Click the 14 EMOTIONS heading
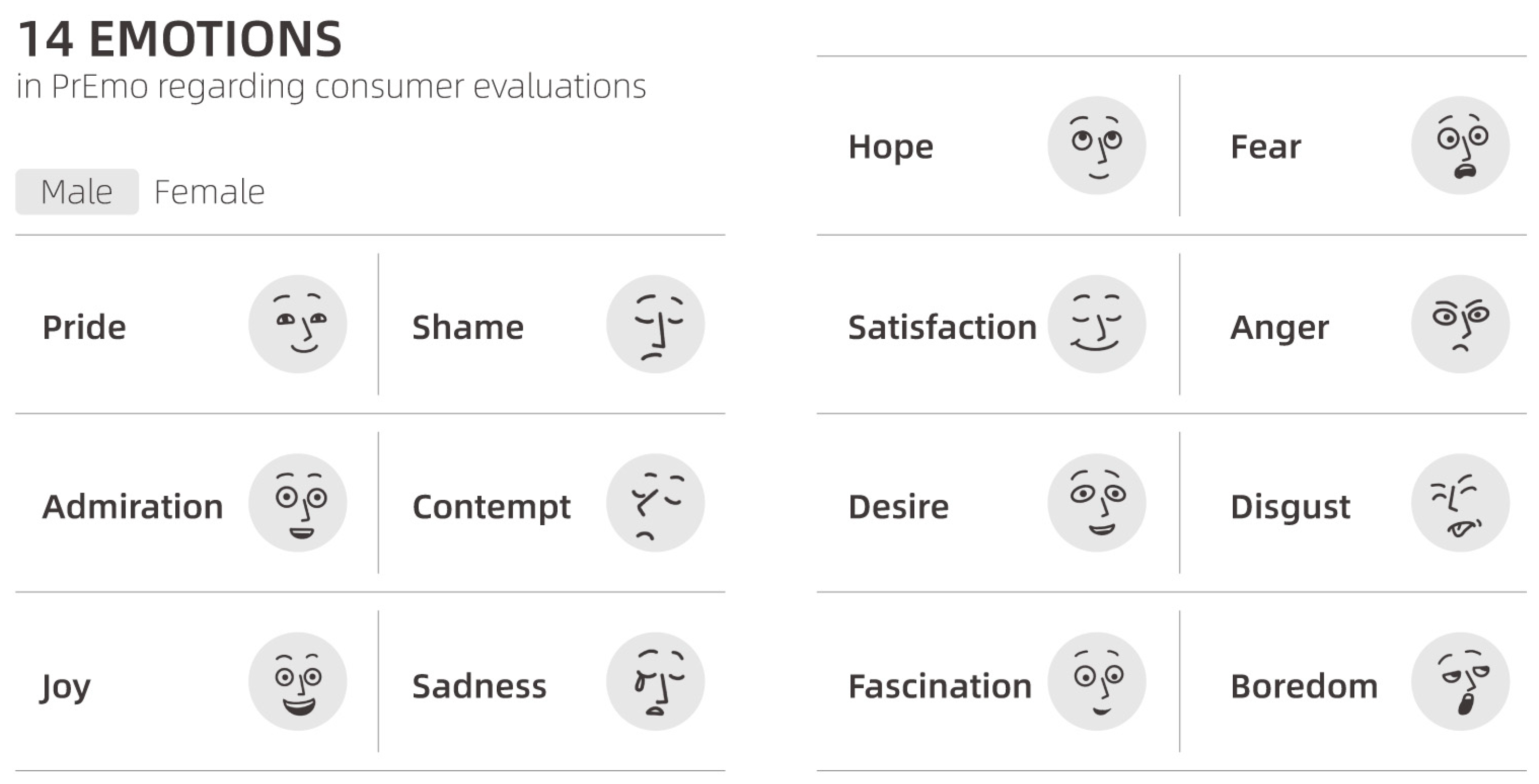Image resolution: width=1539 pixels, height=784 pixels. tap(180, 40)
